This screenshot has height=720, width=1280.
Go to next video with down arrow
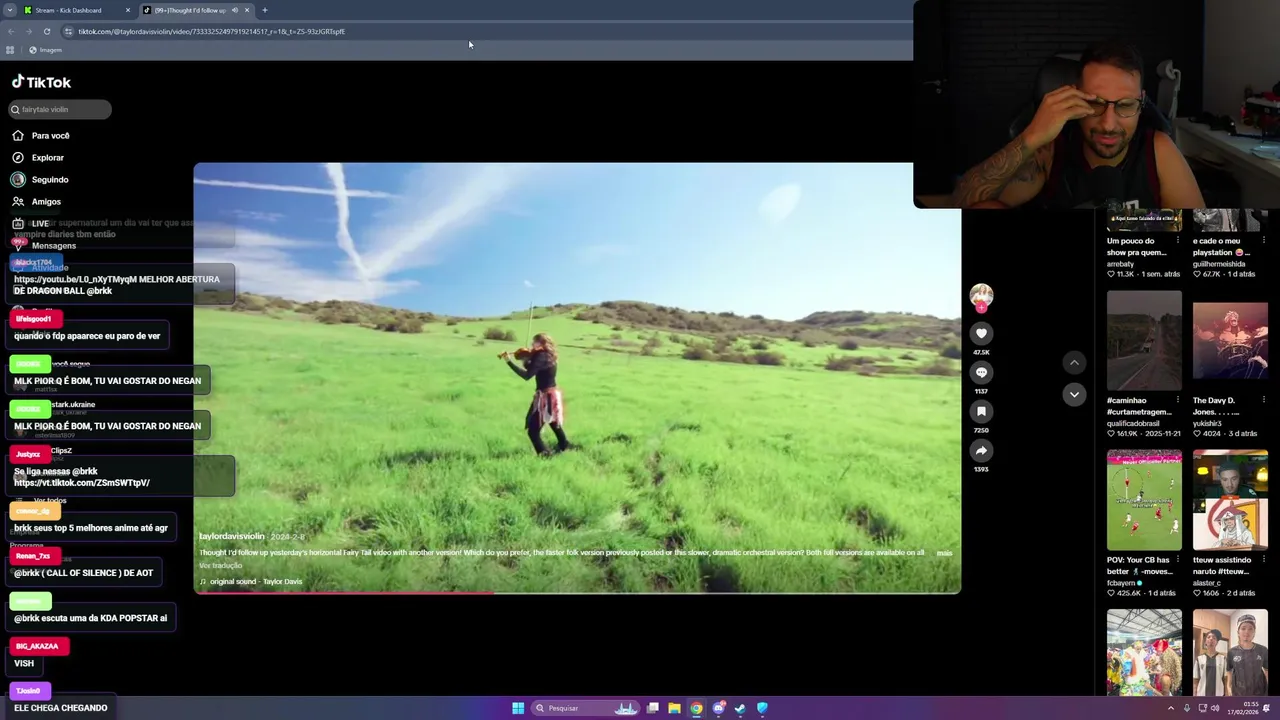(x=1074, y=394)
